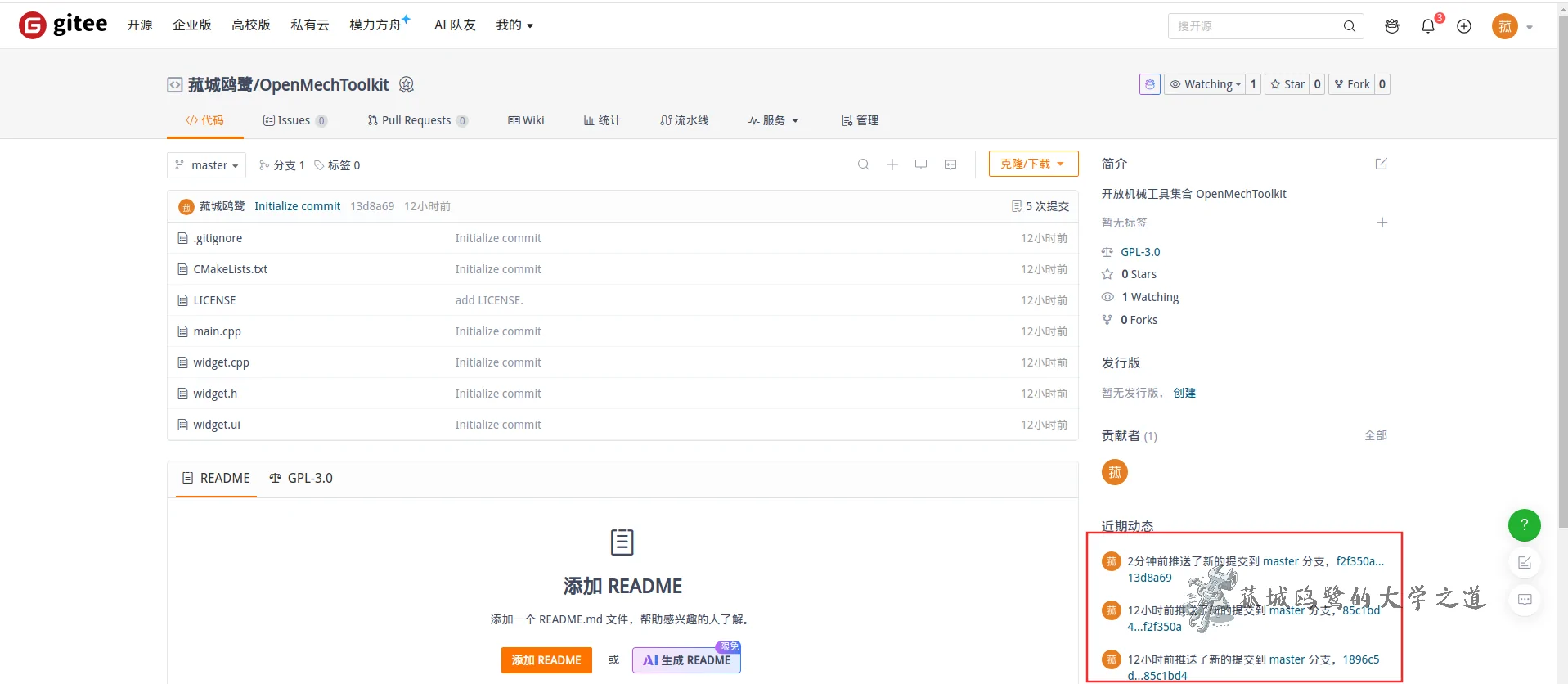Viewport: 1568px width, 684px height.
Task: Click the add file plus icon
Action: click(x=892, y=164)
